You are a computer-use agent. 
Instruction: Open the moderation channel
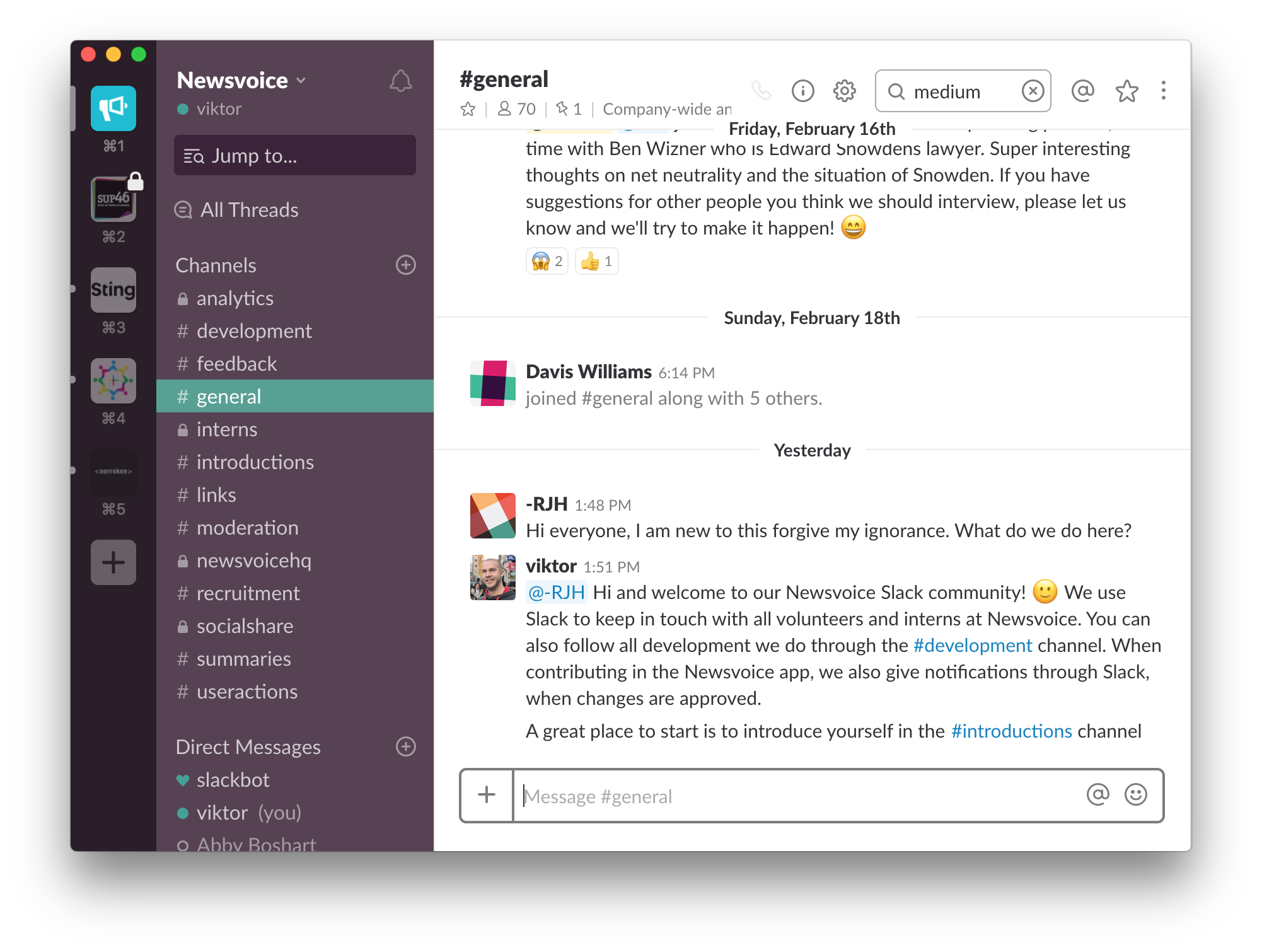point(295,528)
